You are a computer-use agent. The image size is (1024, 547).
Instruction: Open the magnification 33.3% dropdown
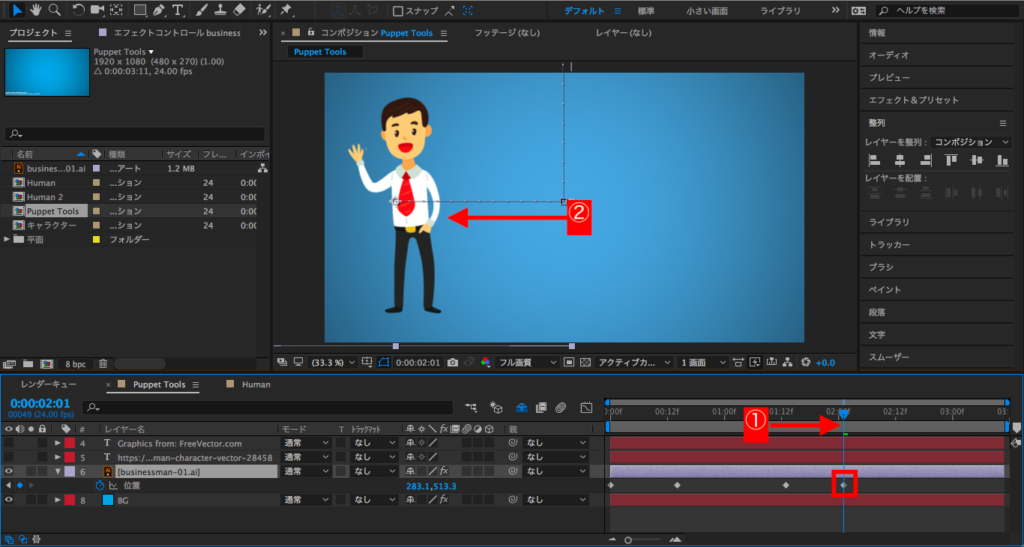pyautogui.click(x=330, y=362)
